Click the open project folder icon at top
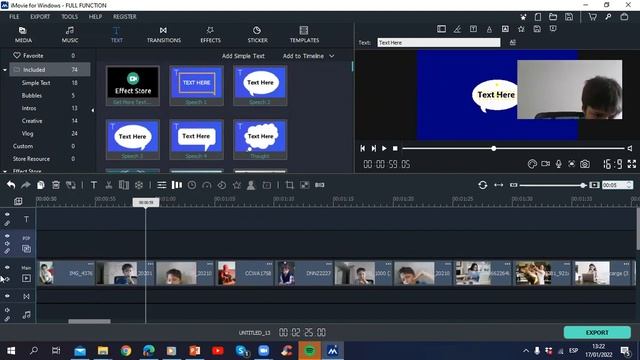 coord(553,17)
